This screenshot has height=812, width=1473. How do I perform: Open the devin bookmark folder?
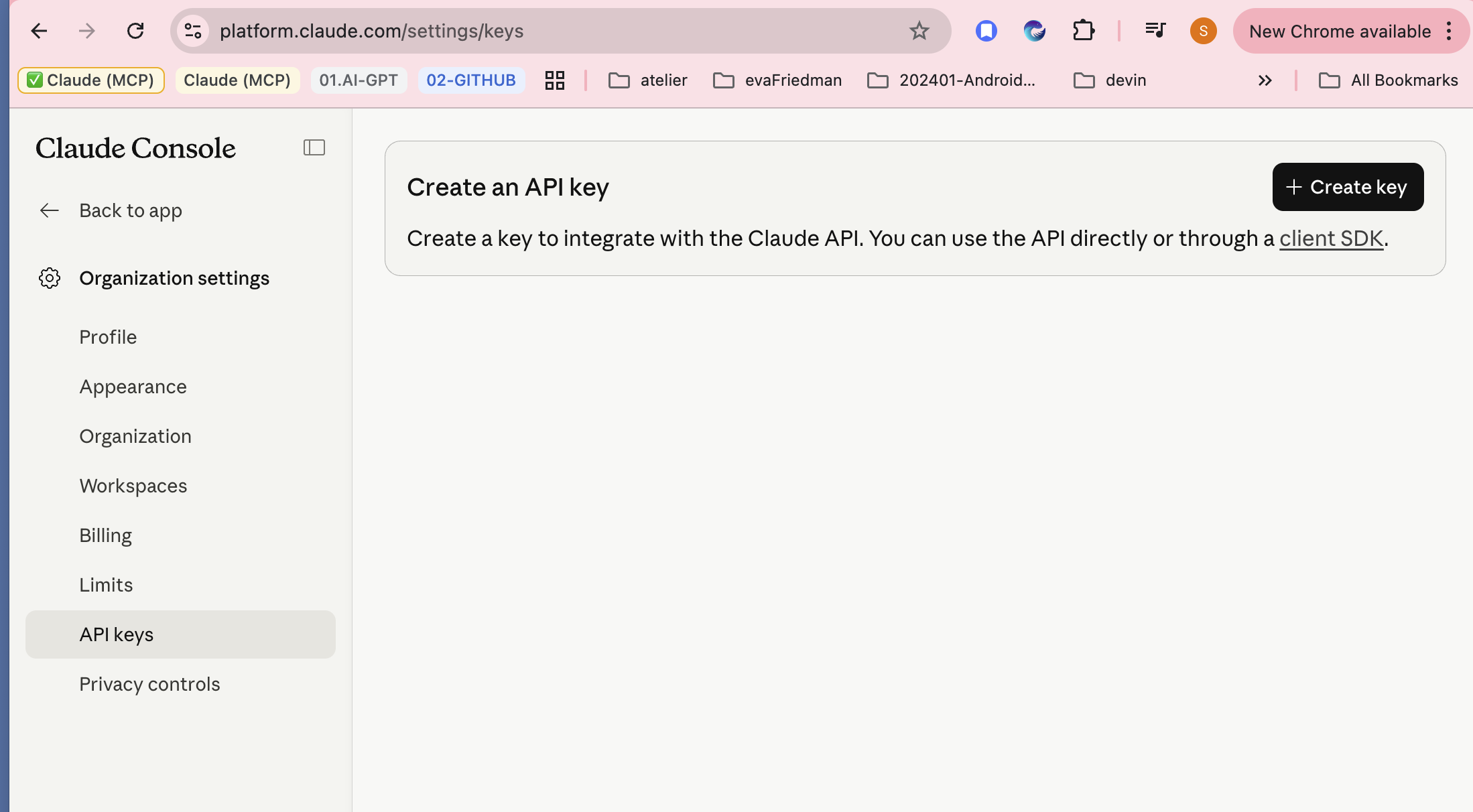tap(1110, 80)
